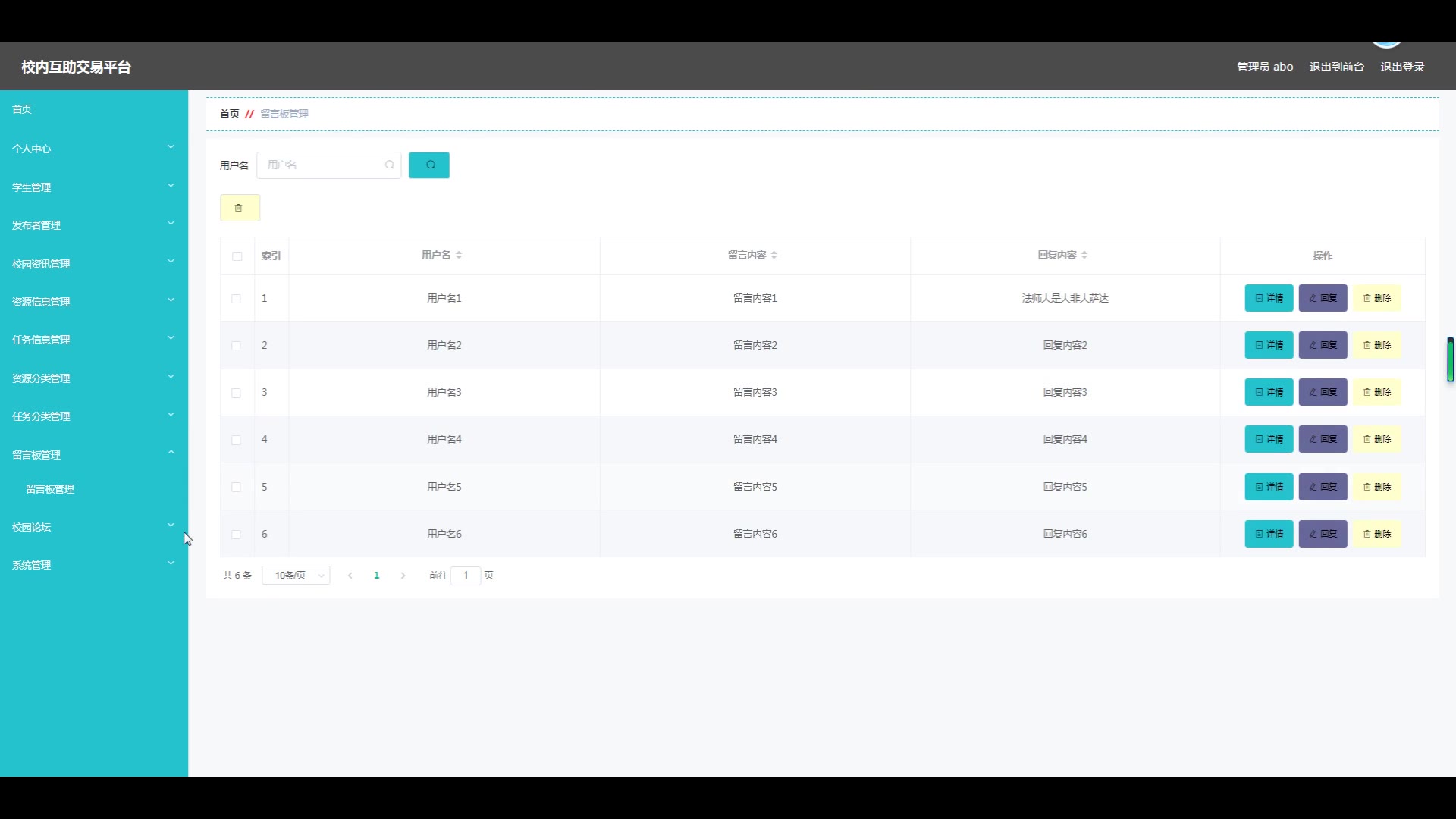Go to next pagination page arrow

click(x=403, y=576)
